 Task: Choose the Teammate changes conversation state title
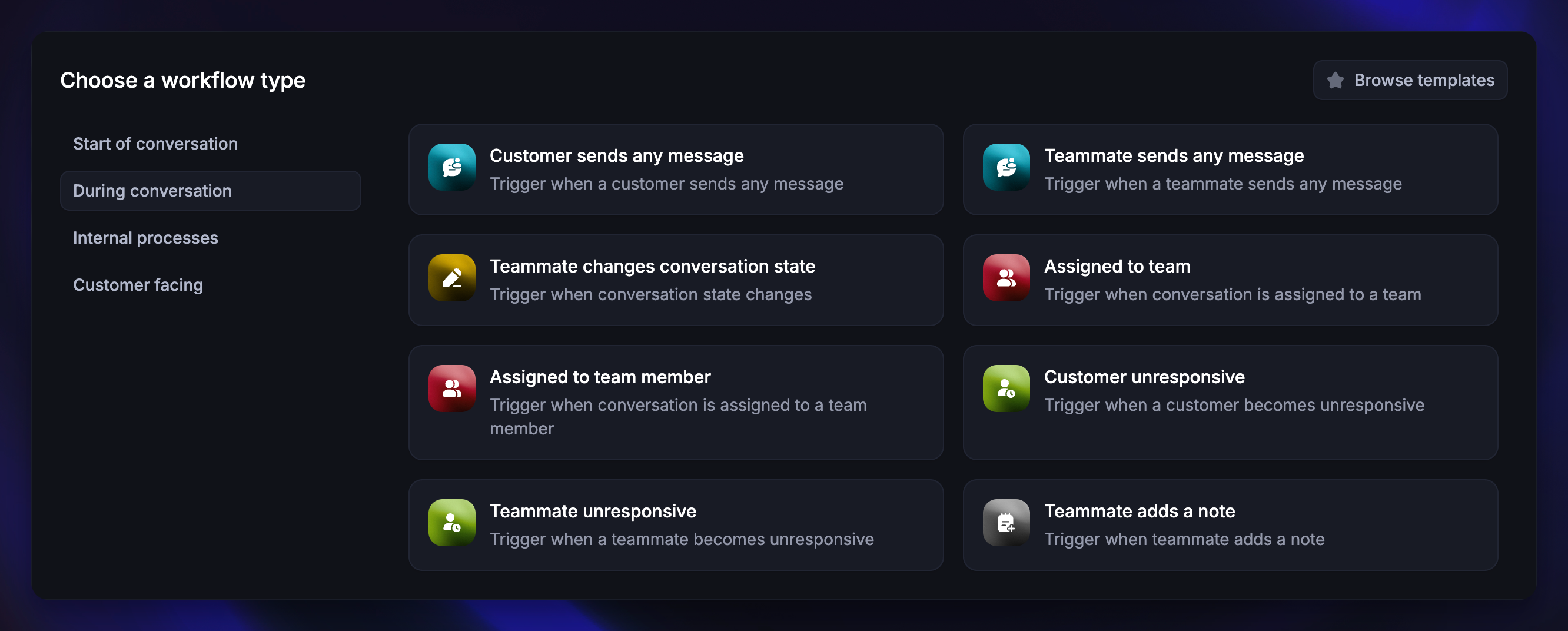(x=652, y=267)
